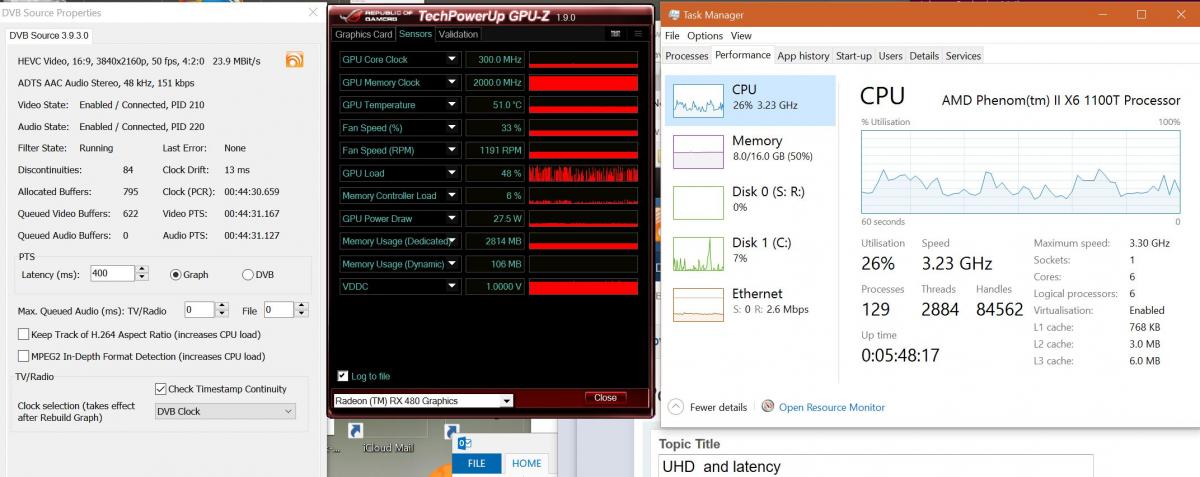Screen dimensions: 1200x477
Task: Open the Processes tab in Task Manager
Action: point(687,56)
